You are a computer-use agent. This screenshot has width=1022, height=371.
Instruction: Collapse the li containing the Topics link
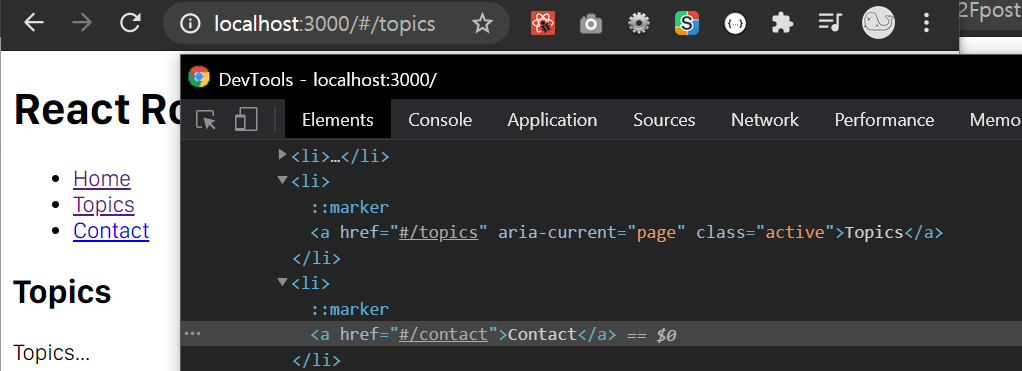(282, 180)
